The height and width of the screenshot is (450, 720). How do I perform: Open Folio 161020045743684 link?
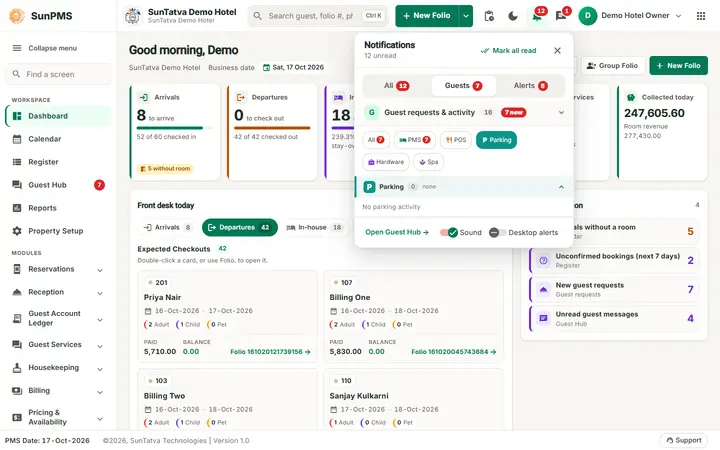(x=454, y=352)
